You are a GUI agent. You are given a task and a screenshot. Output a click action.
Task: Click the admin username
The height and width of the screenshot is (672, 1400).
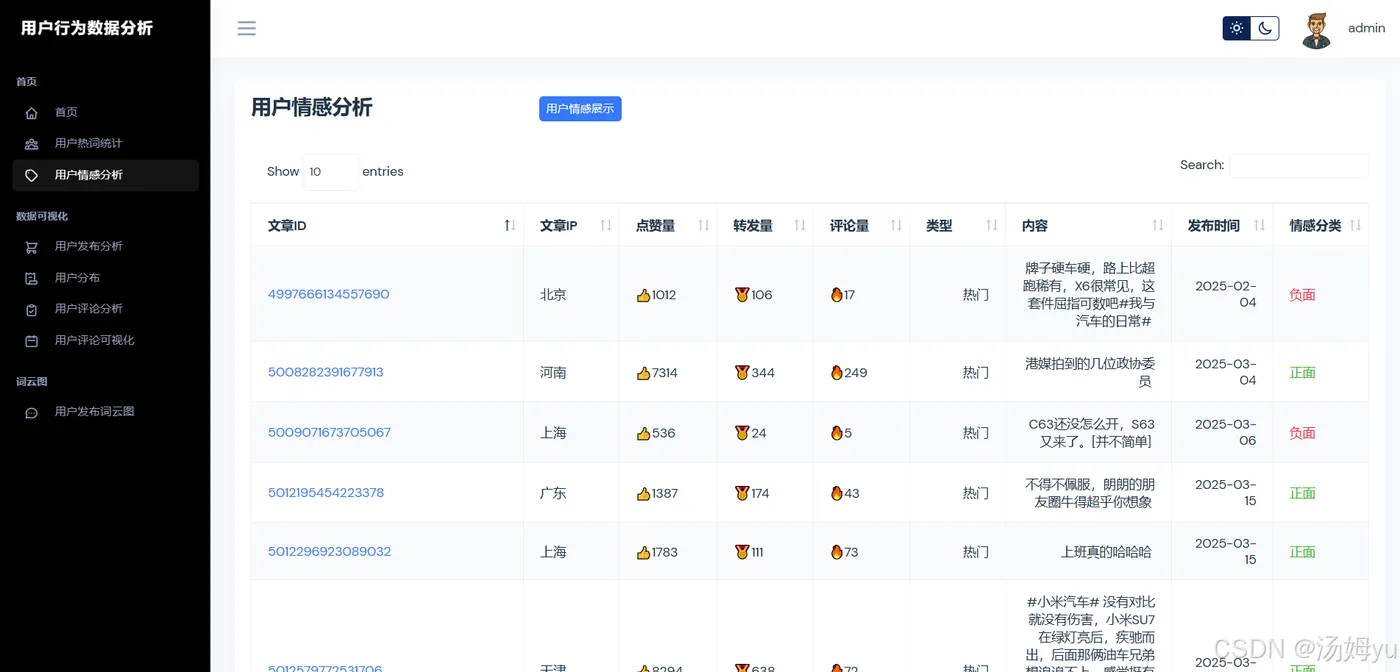coord(1366,28)
